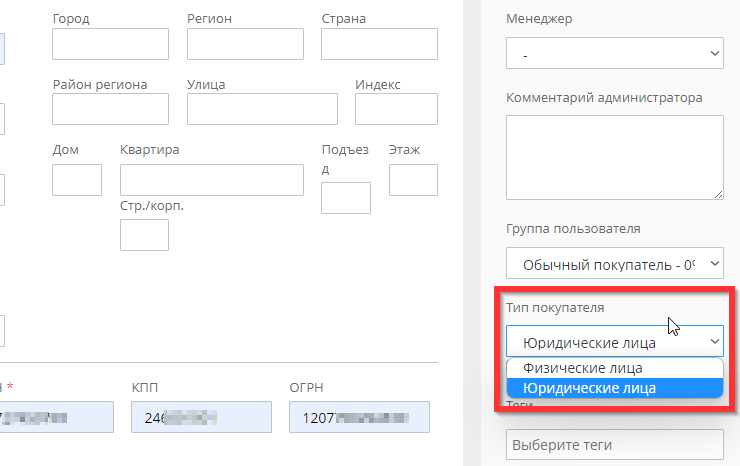Focus the Страна text field

pos(379,45)
